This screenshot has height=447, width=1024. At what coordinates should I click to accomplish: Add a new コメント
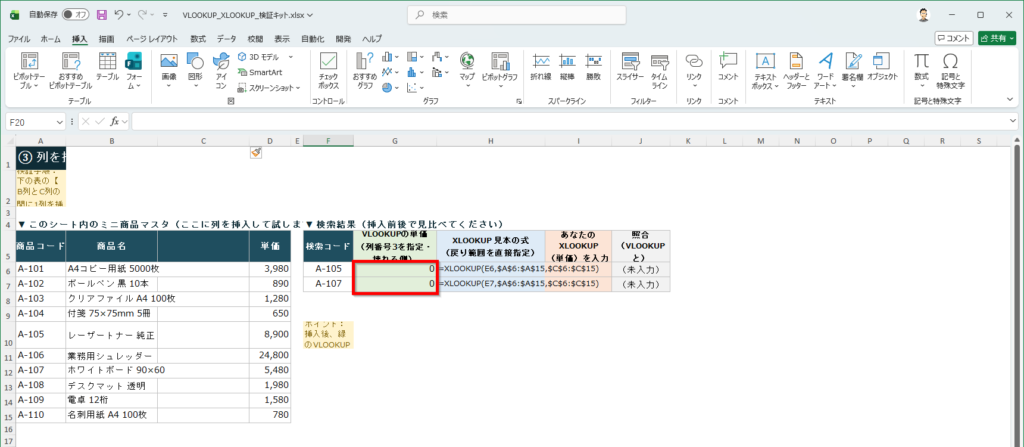click(728, 66)
